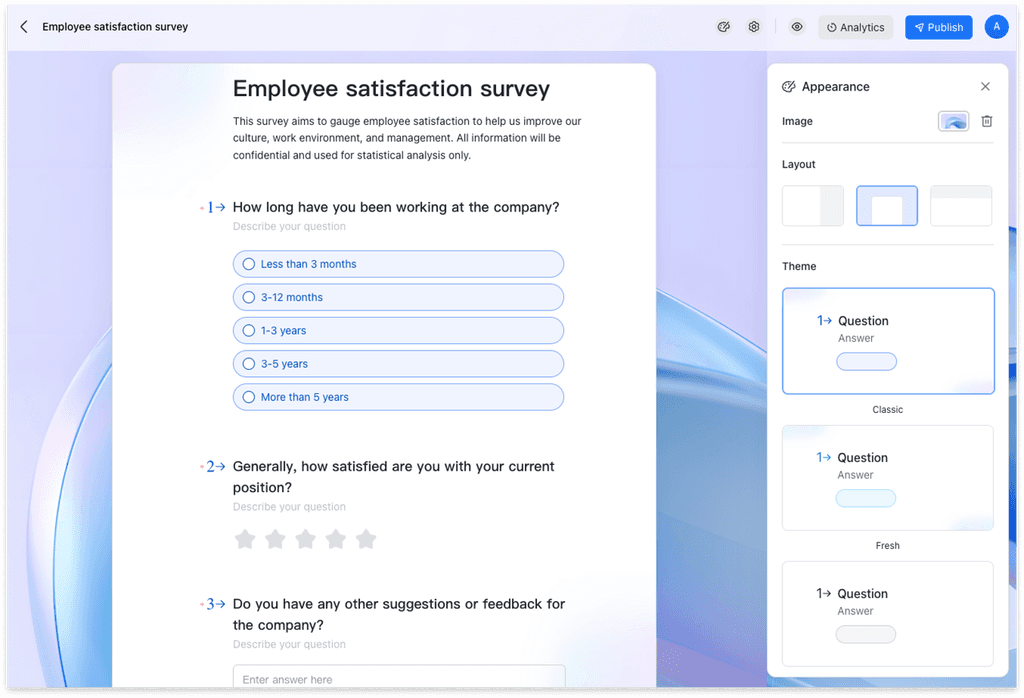Click the Publish button
Screen dimensions: 1024x698
(937, 27)
